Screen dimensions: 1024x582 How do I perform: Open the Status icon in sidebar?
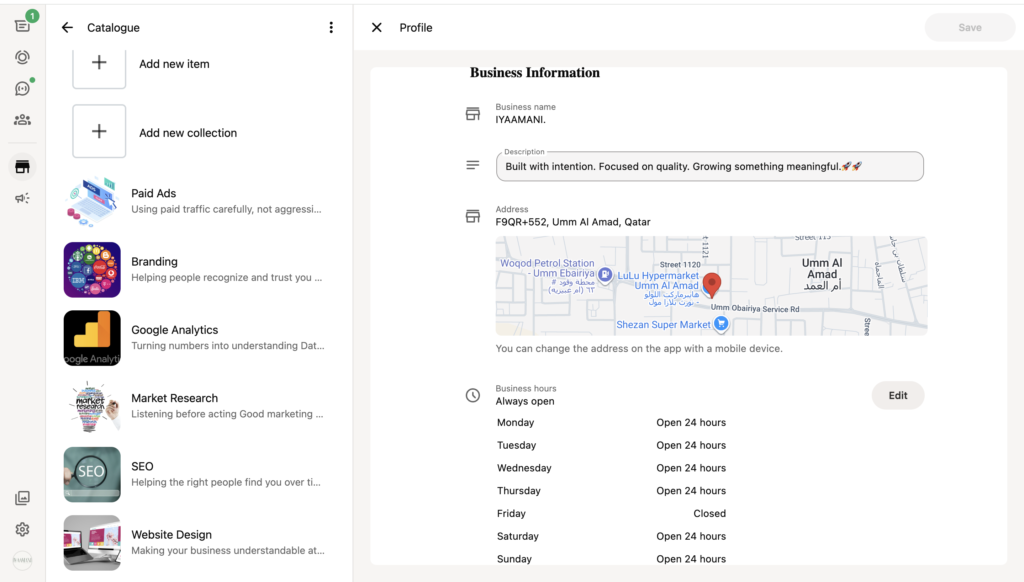tap(22, 57)
